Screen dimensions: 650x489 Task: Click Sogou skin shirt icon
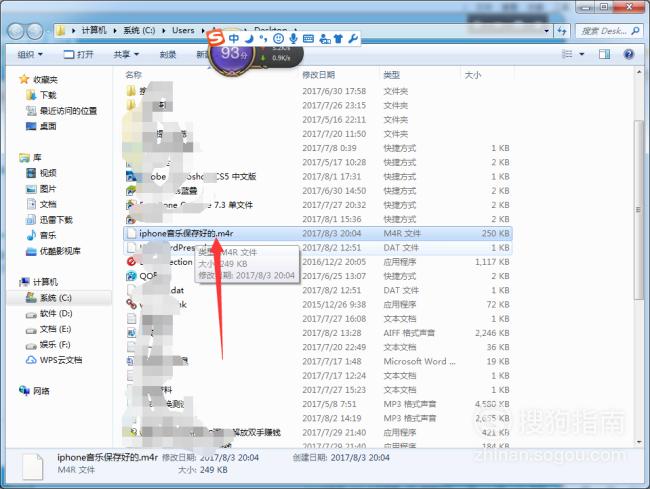(x=338, y=39)
